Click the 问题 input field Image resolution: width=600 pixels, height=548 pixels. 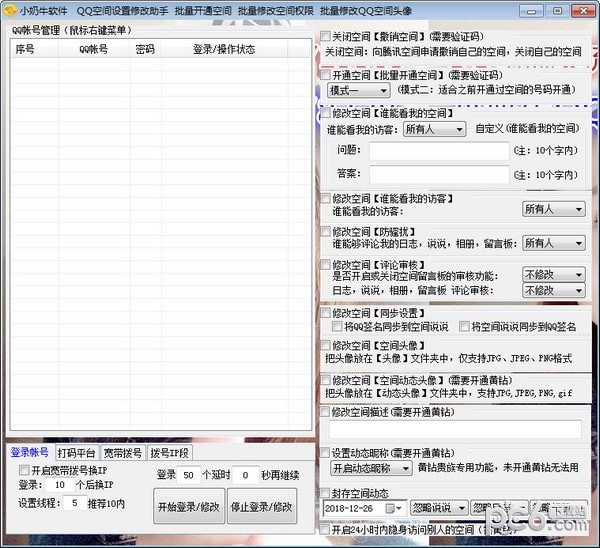click(x=439, y=151)
